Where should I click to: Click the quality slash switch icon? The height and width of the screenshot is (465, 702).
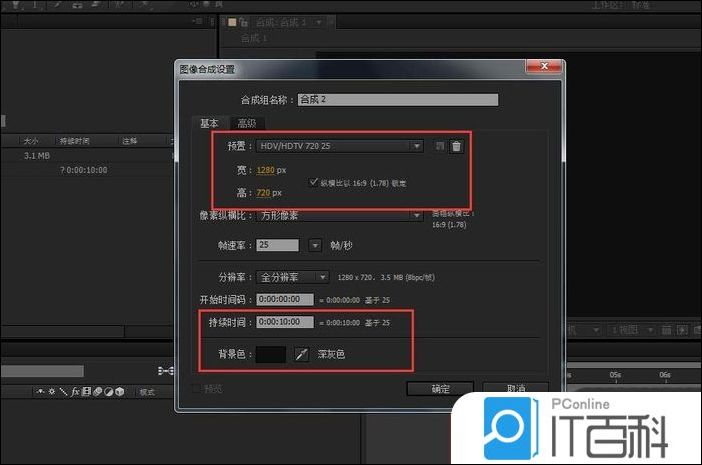coord(63,392)
